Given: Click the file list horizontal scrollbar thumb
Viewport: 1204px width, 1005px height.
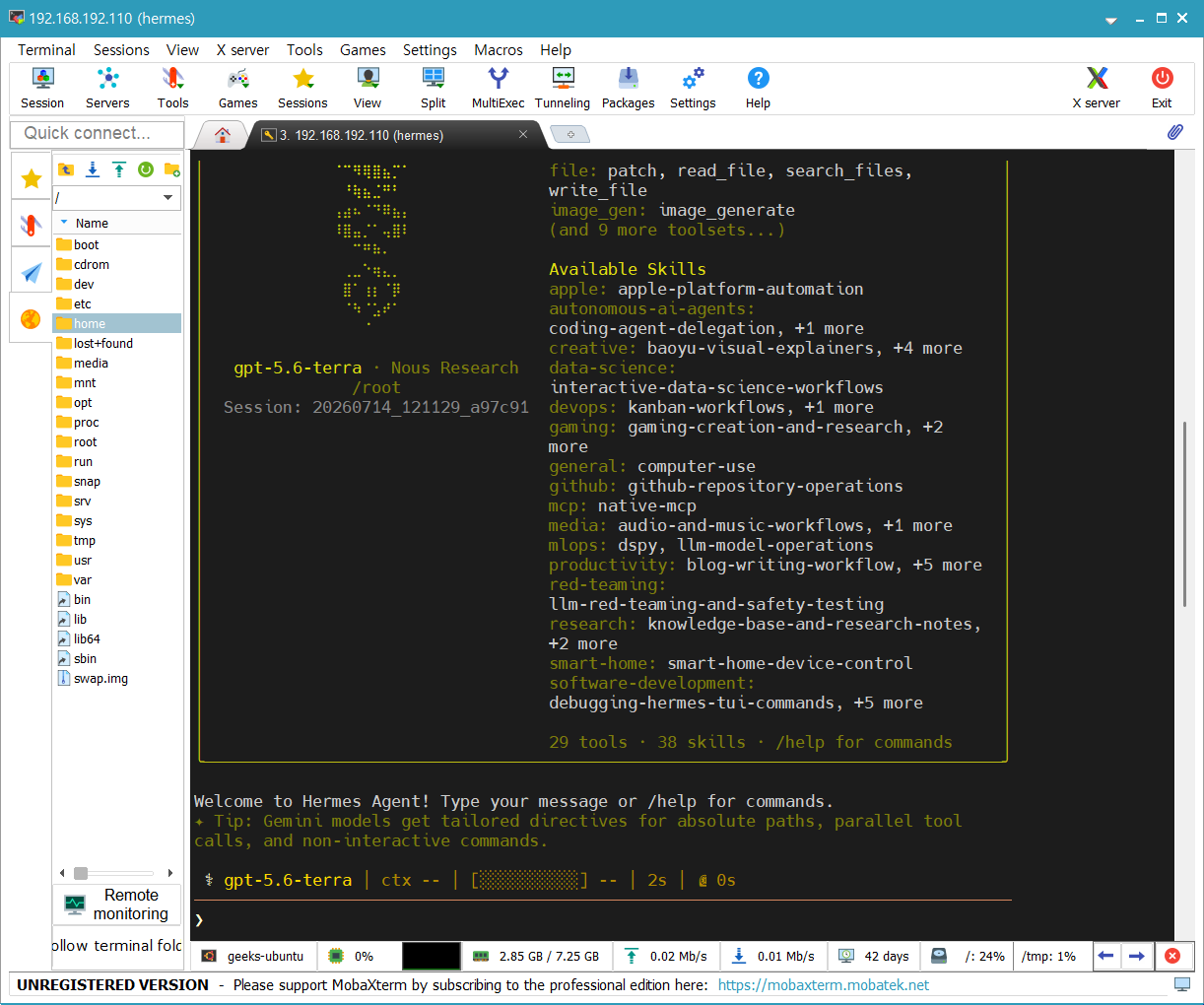Looking at the screenshot, I should click(81, 873).
